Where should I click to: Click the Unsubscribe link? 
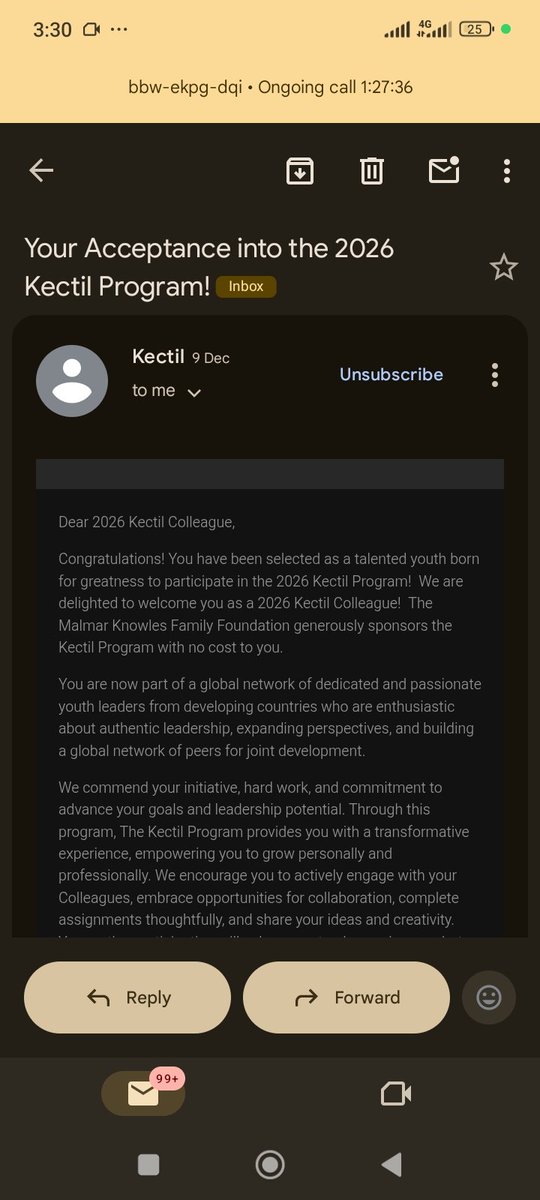click(391, 374)
